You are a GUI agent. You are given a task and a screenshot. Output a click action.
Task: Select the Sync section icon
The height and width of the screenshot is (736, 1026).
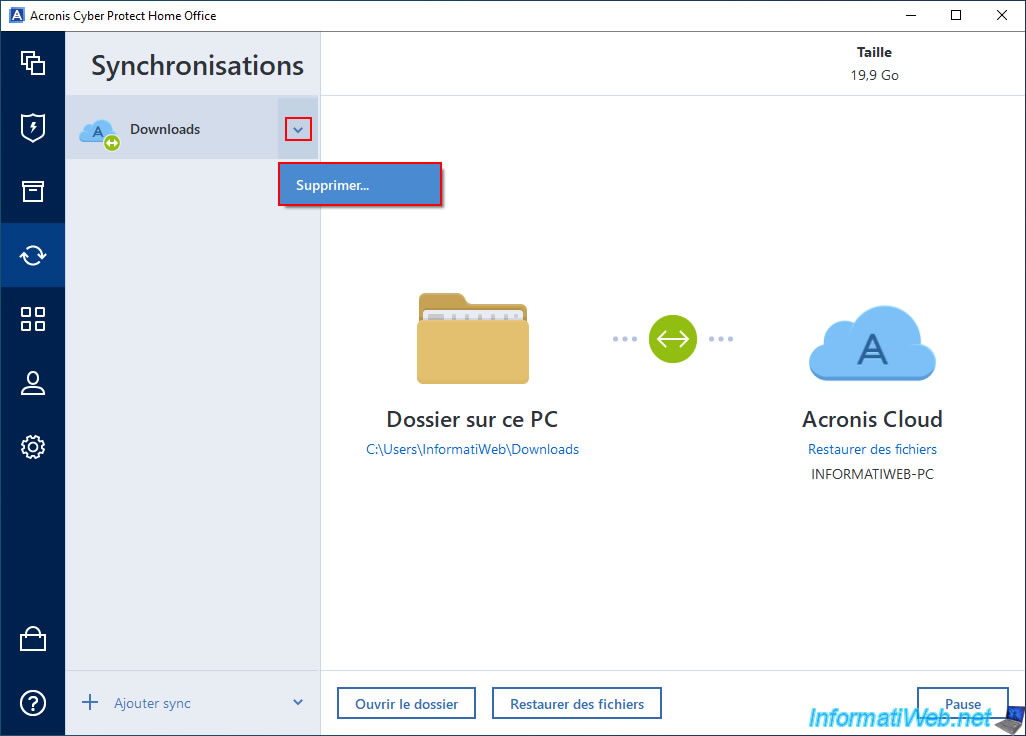(33, 255)
